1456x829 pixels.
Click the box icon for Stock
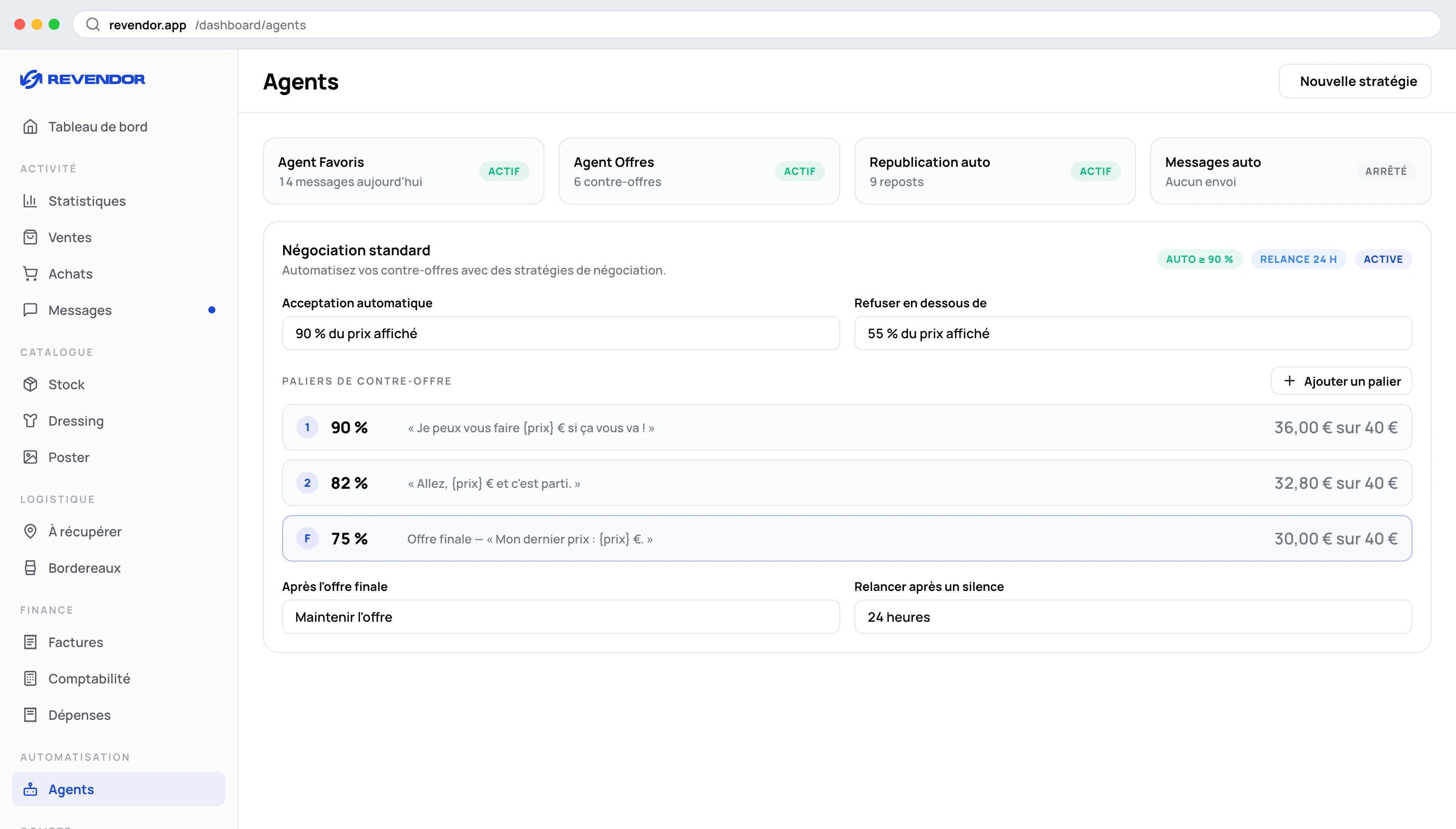pos(30,384)
